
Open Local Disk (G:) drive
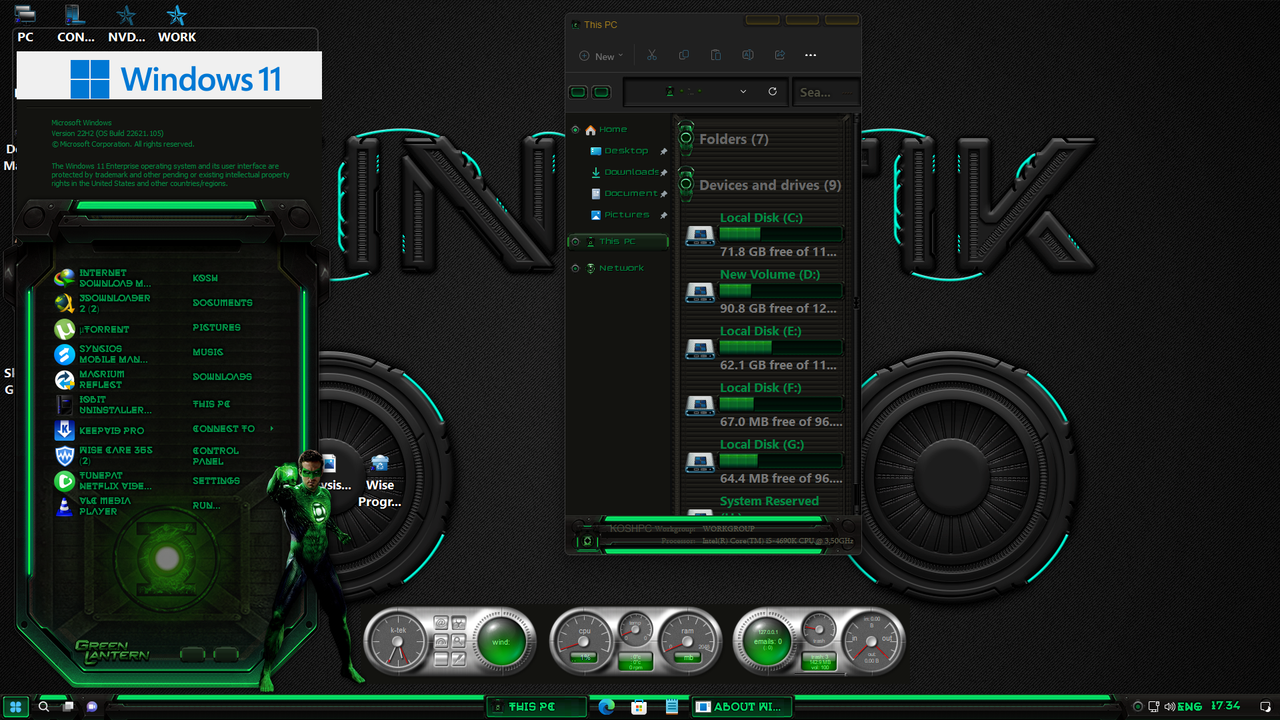[x=764, y=462]
